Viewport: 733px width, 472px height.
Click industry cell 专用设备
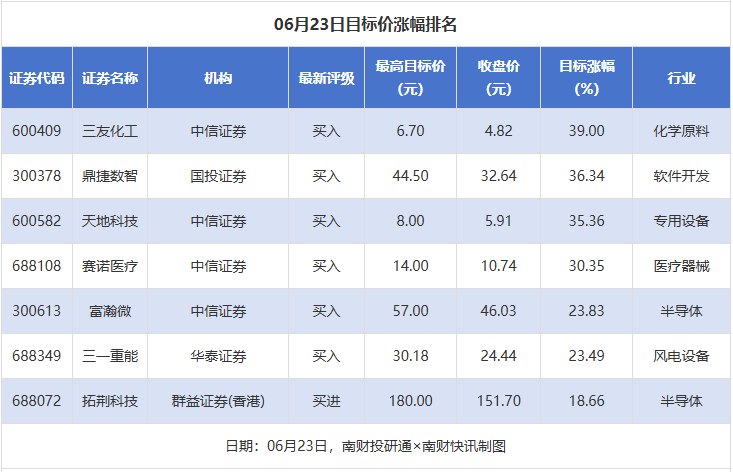pyautogui.click(x=682, y=221)
